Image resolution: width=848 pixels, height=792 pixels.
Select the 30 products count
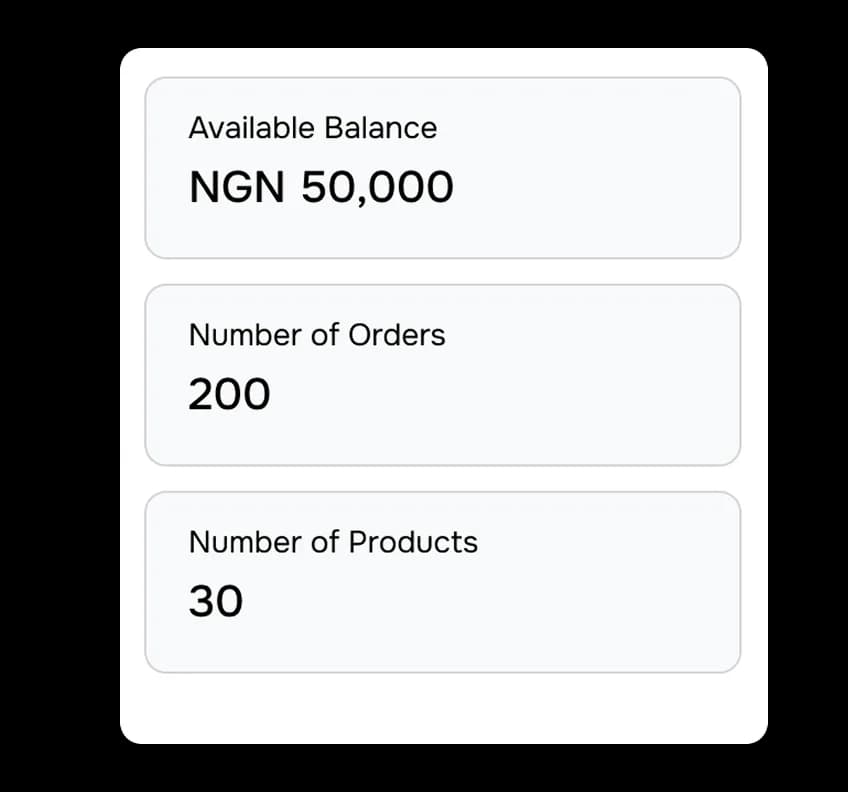click(x=217, y=601)
